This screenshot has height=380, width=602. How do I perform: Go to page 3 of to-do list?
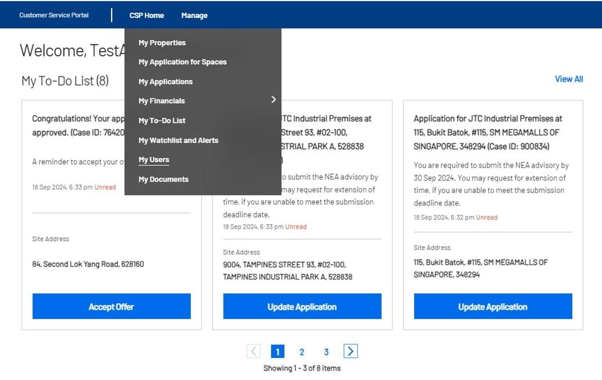coord(326,352)
